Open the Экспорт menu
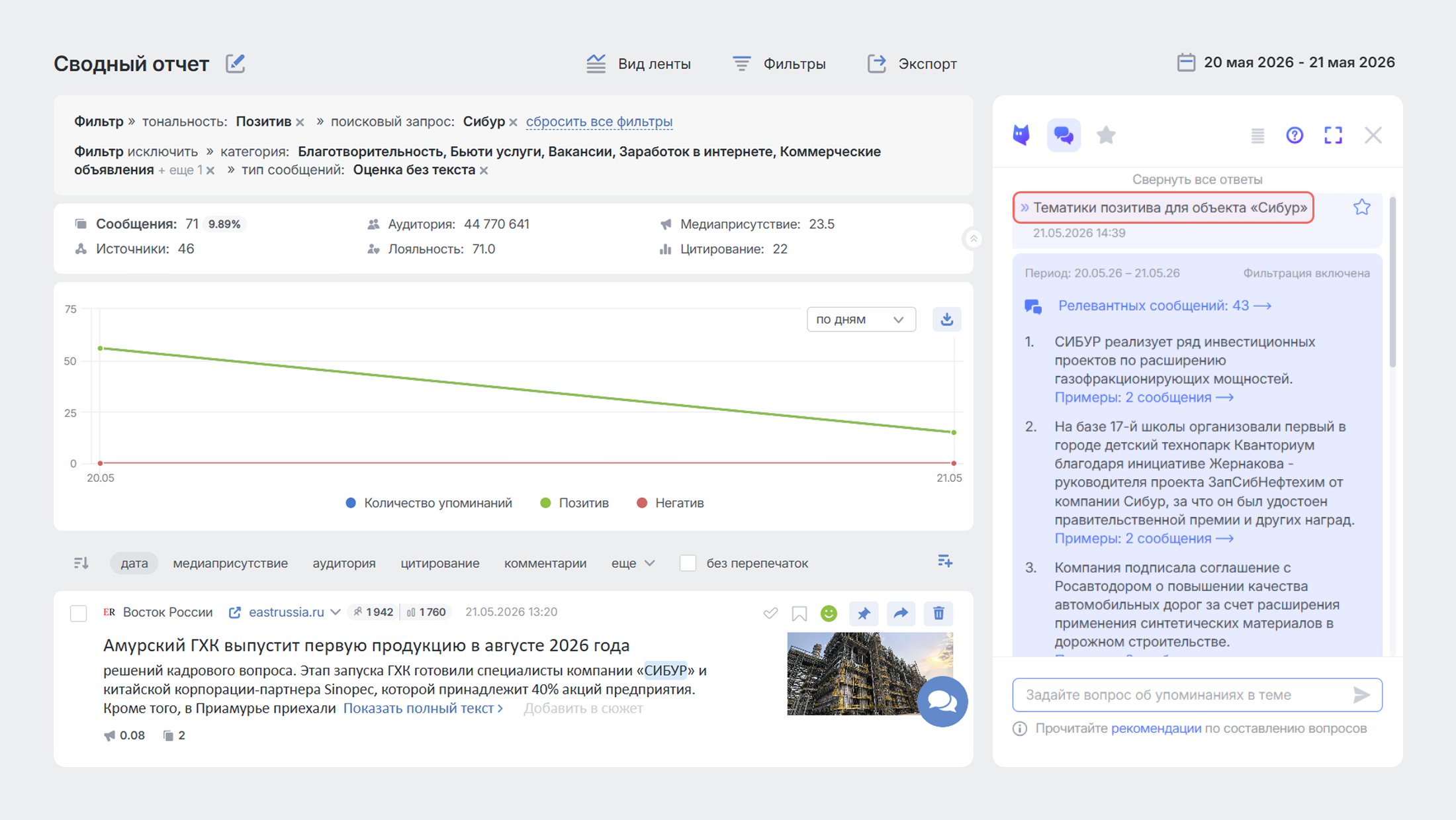The height and width of the screenshot is (820, 1456). (x=912, y=64)
